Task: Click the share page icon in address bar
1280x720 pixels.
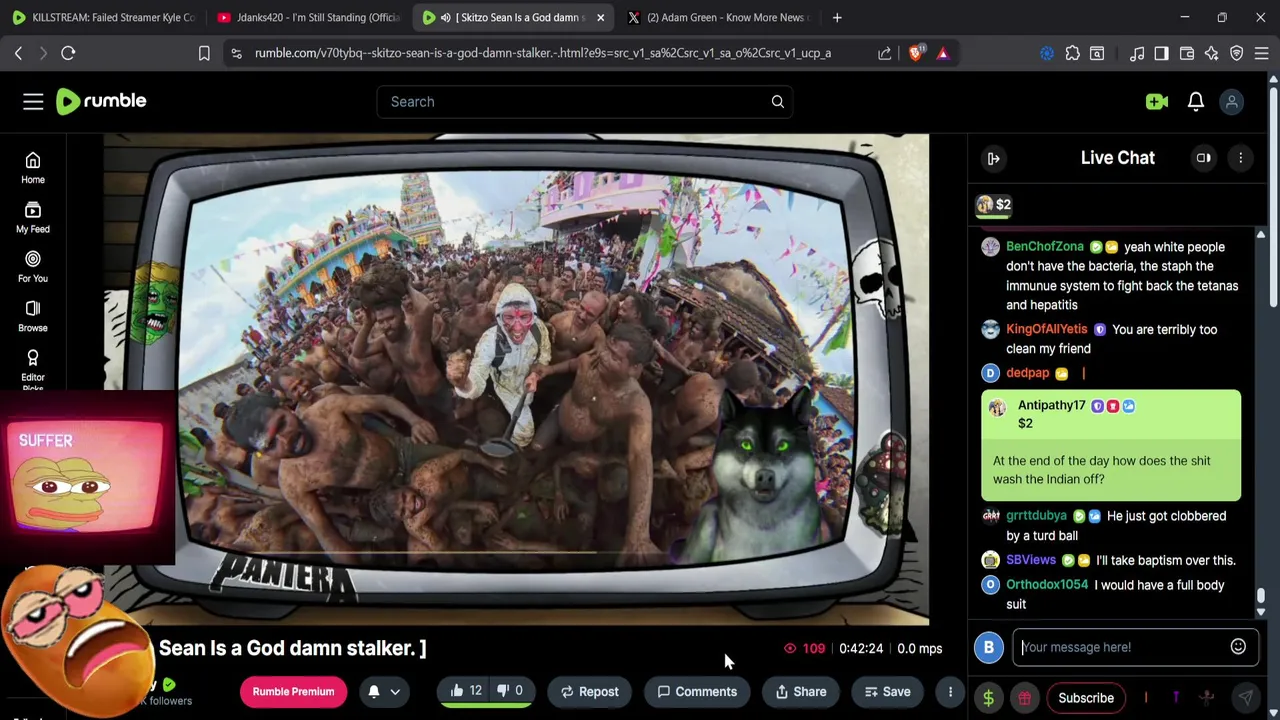Action: click(884, 53)
